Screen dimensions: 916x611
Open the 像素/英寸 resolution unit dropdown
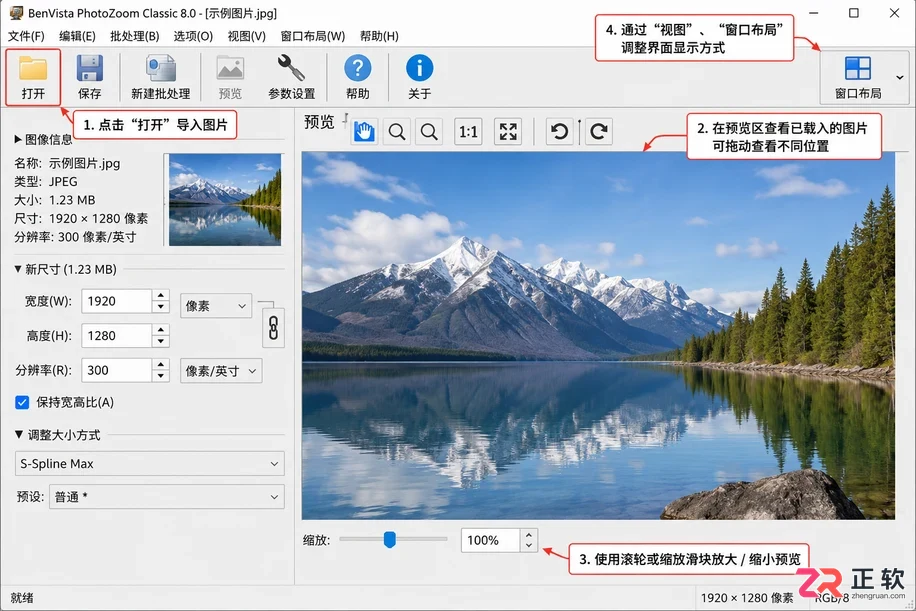(221, 370)
